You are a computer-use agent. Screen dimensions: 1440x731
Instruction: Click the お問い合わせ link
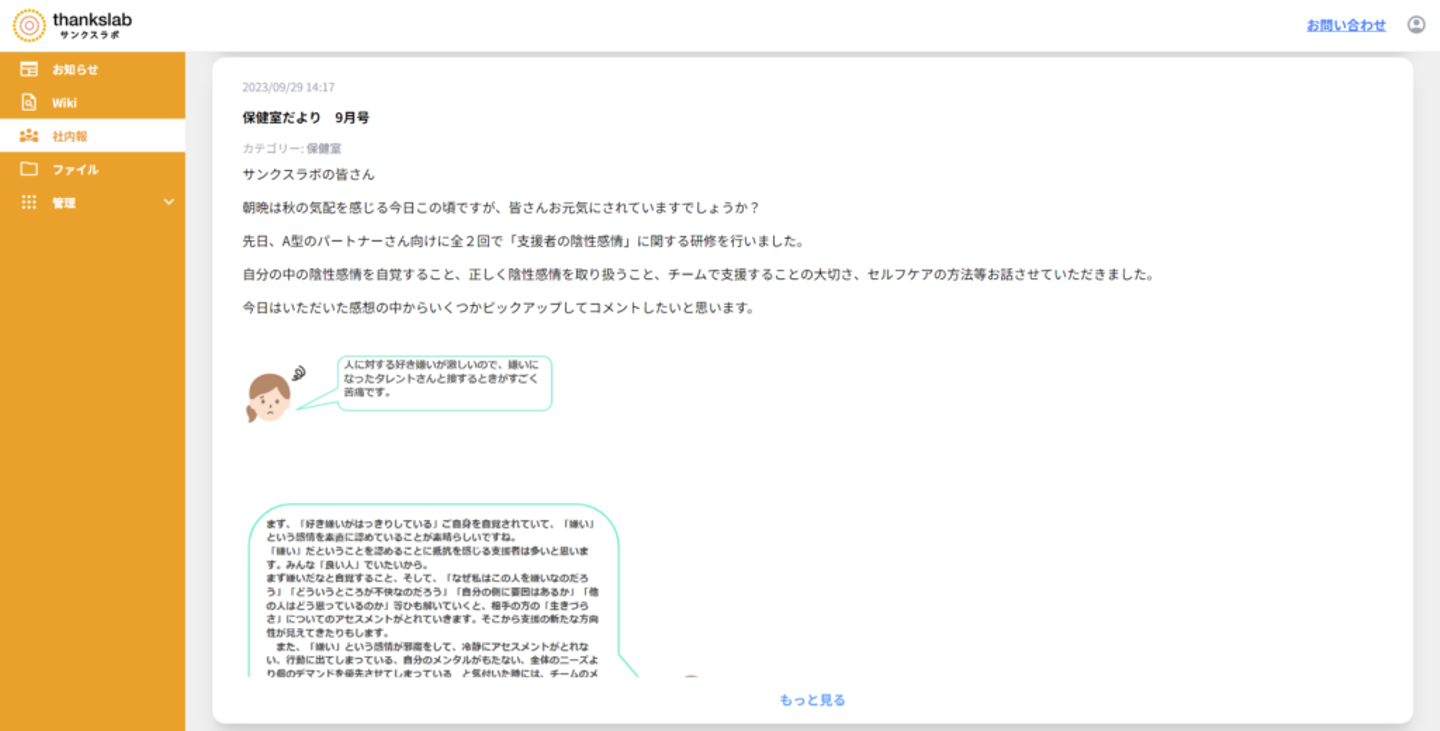pos(1346,26)
